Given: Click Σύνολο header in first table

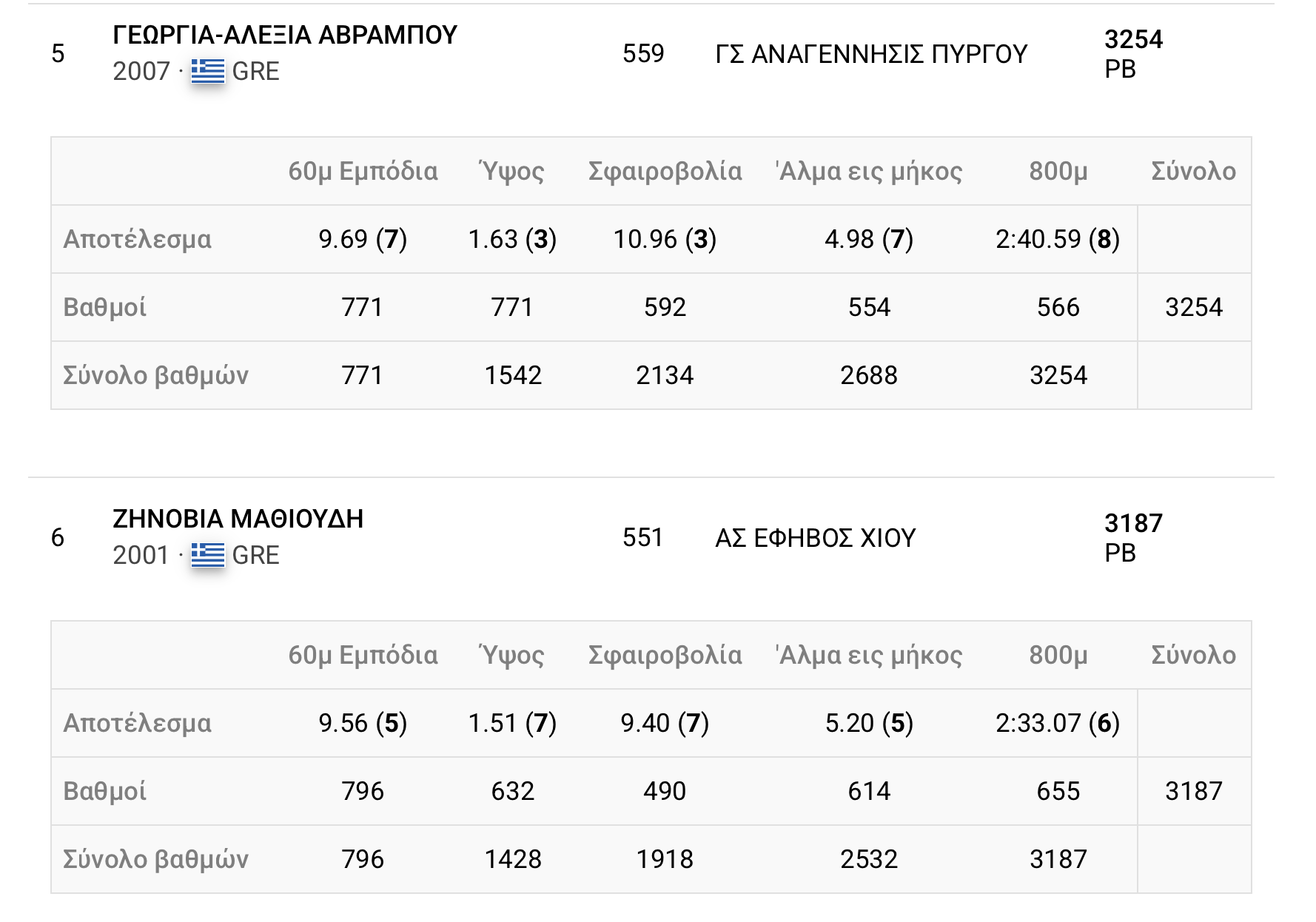Looking at the screenshot, I should point(1193,171).
